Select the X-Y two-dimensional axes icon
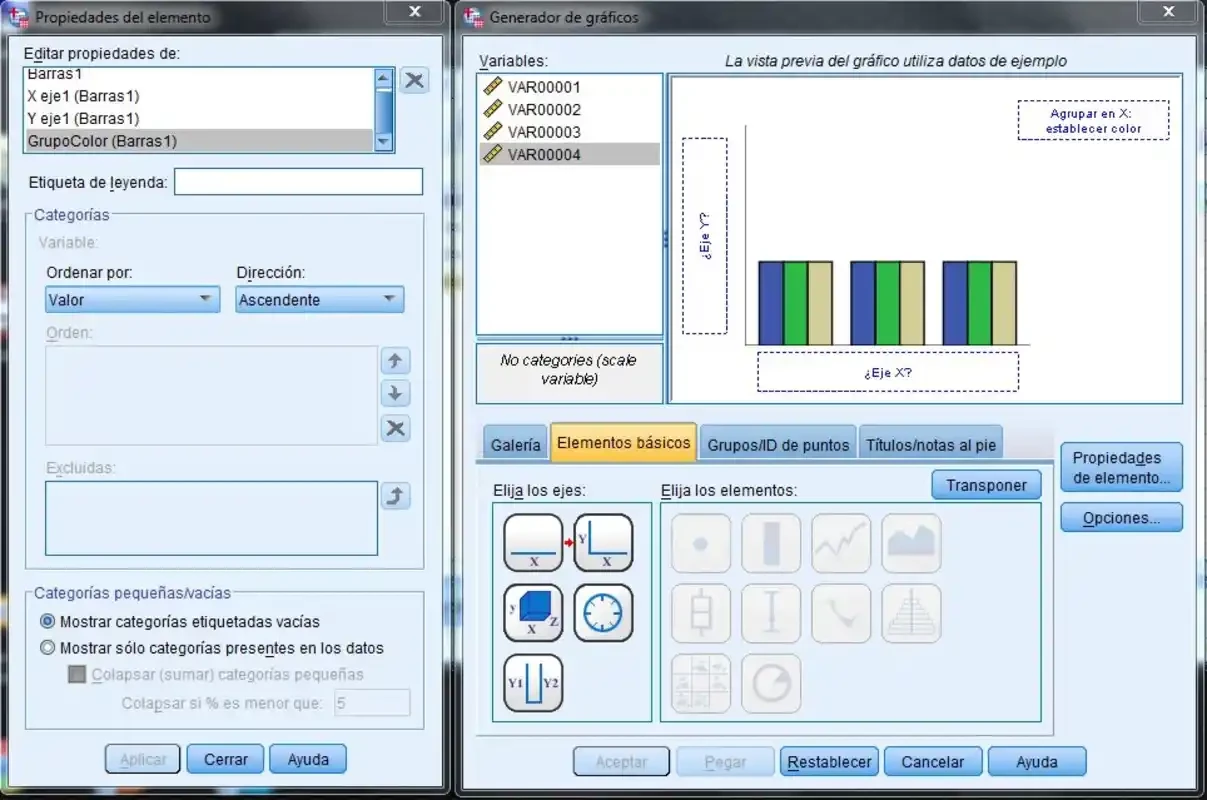Screen dimensions: 1207x800 [x=603, y=543]
